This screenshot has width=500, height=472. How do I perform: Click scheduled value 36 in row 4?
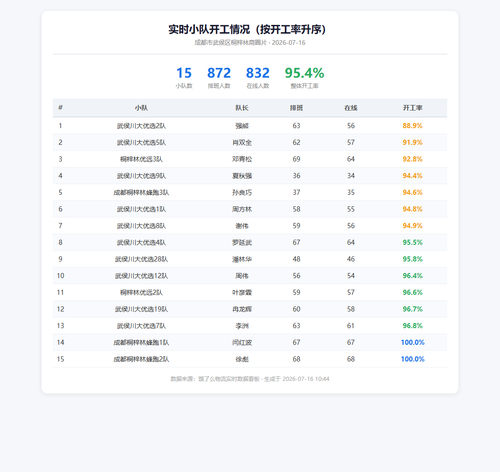pos(296,176)
